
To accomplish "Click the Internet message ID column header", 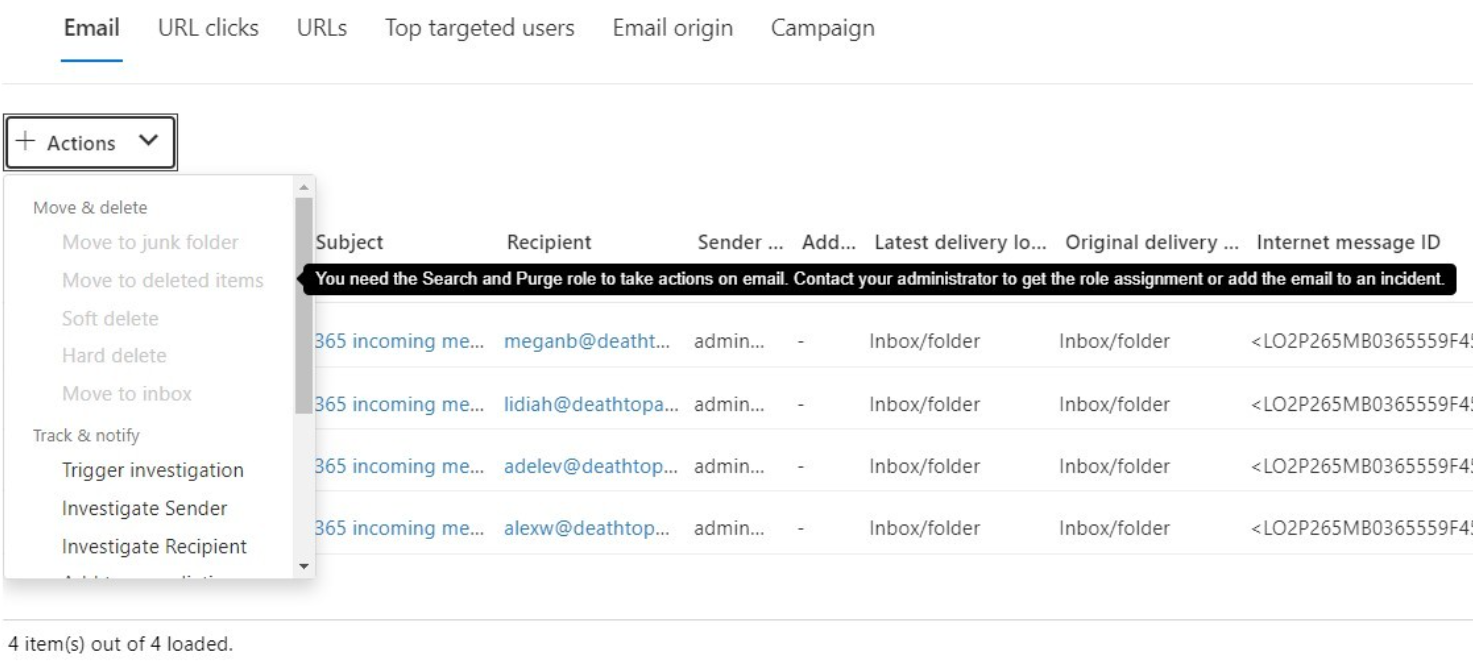I will [x=1347, y=242].
